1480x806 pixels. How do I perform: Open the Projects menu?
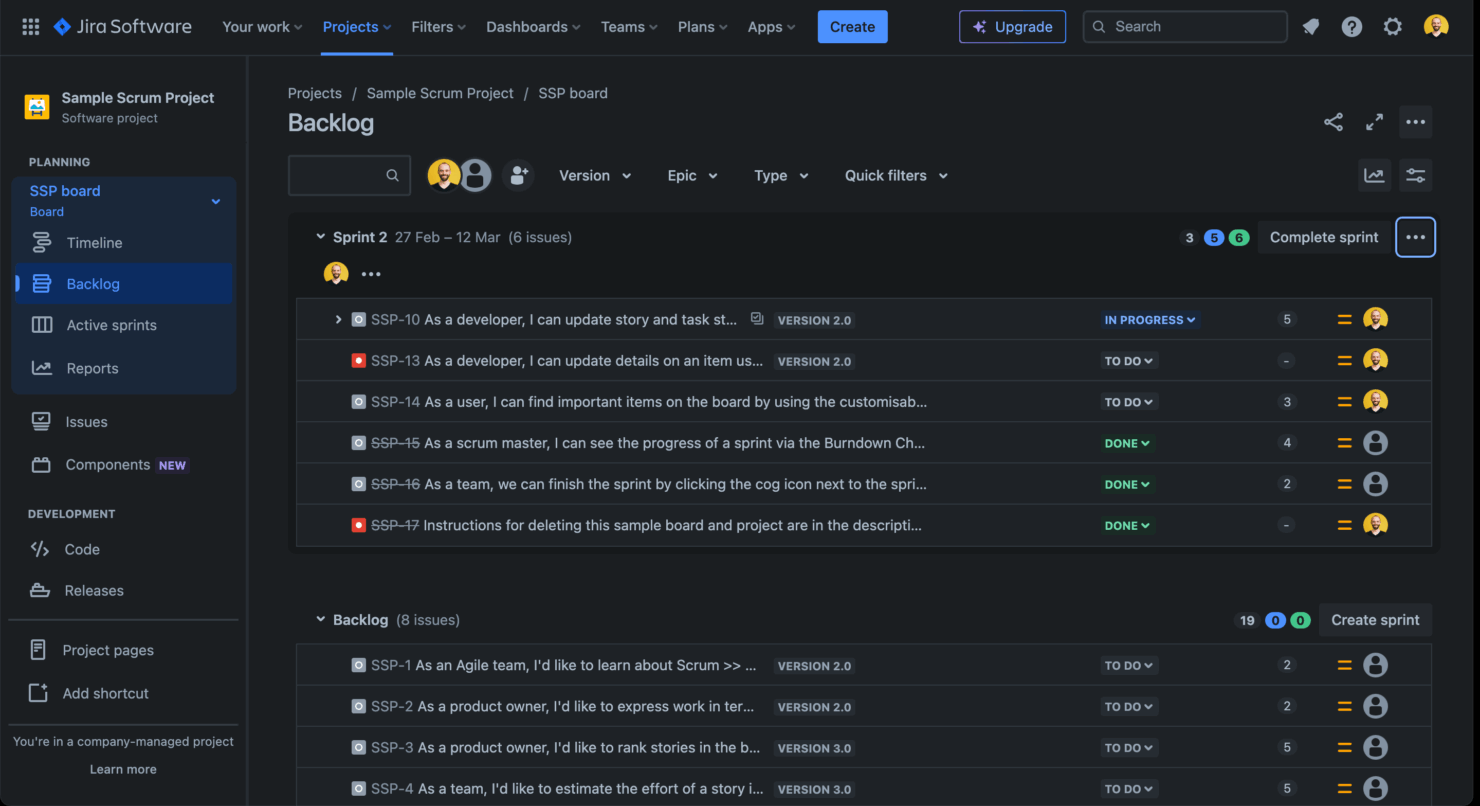(357, 27)
